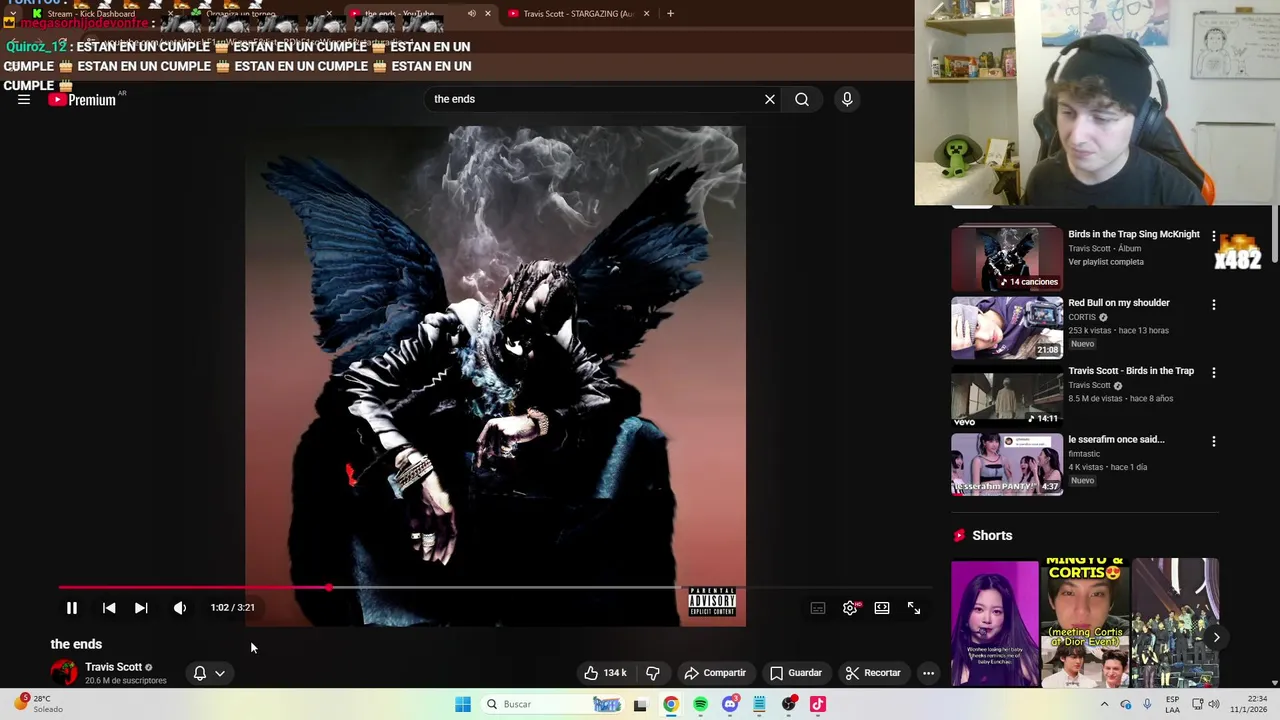The height and width of the screenshot is (720, 1280).
Task: Open options for Travis Scott - Birds in the Trap
Action: click(1214, 373)
